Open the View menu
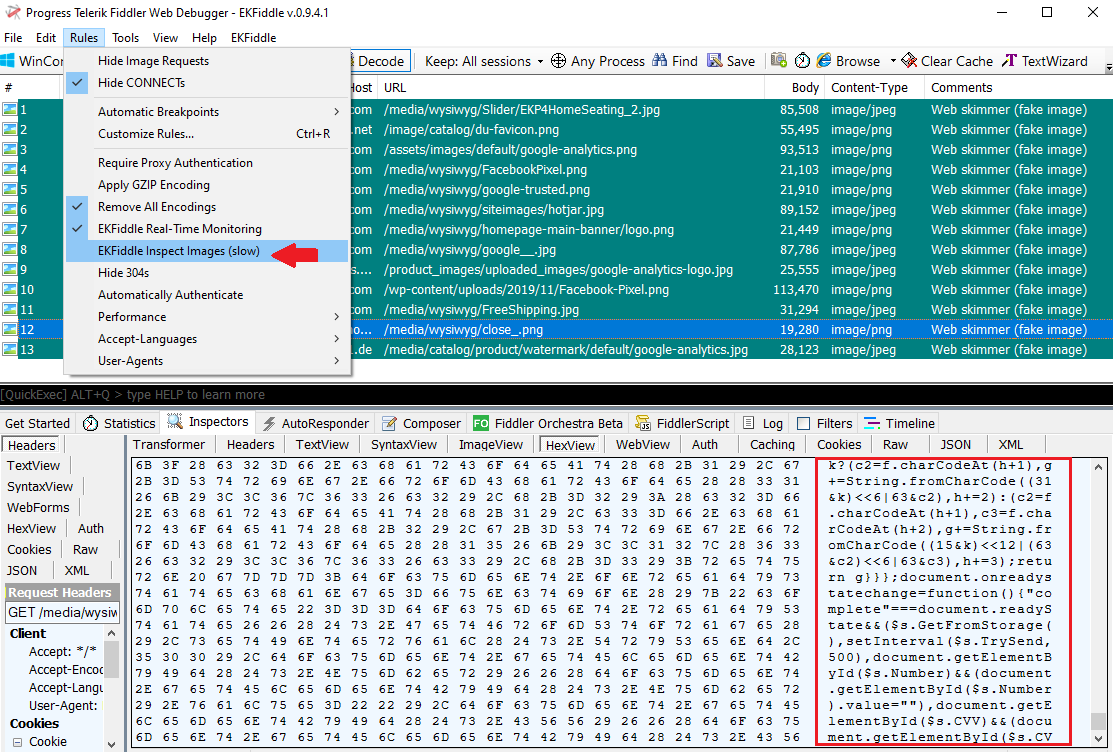1113x752 pixels. pyautogui.click(x=165, y=38)
